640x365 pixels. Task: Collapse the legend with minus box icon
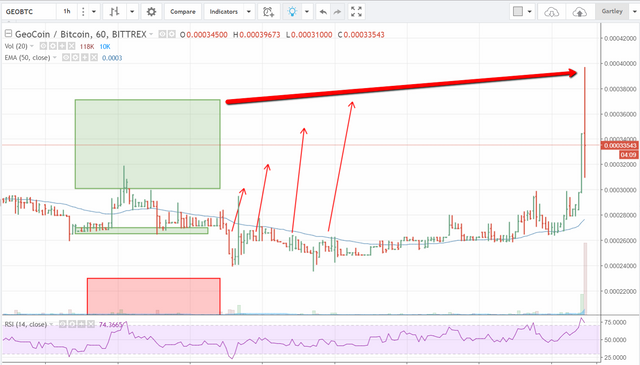click(x=8, y=33)
